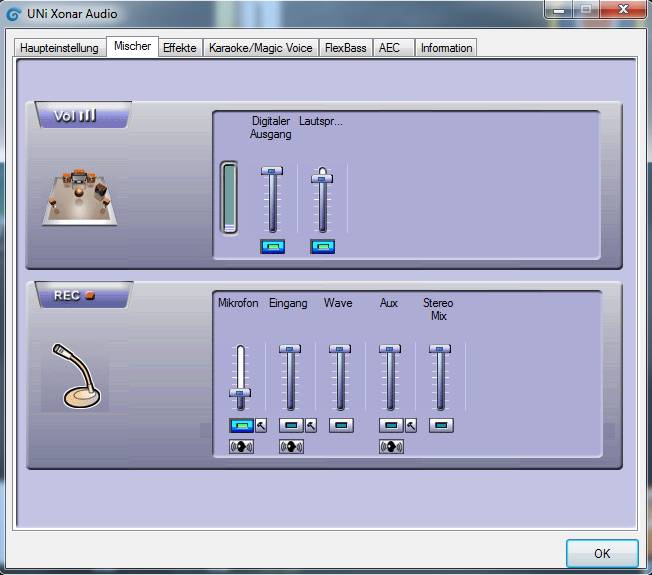Click the Mikrofon monitor speaker icon

point(242,447)
